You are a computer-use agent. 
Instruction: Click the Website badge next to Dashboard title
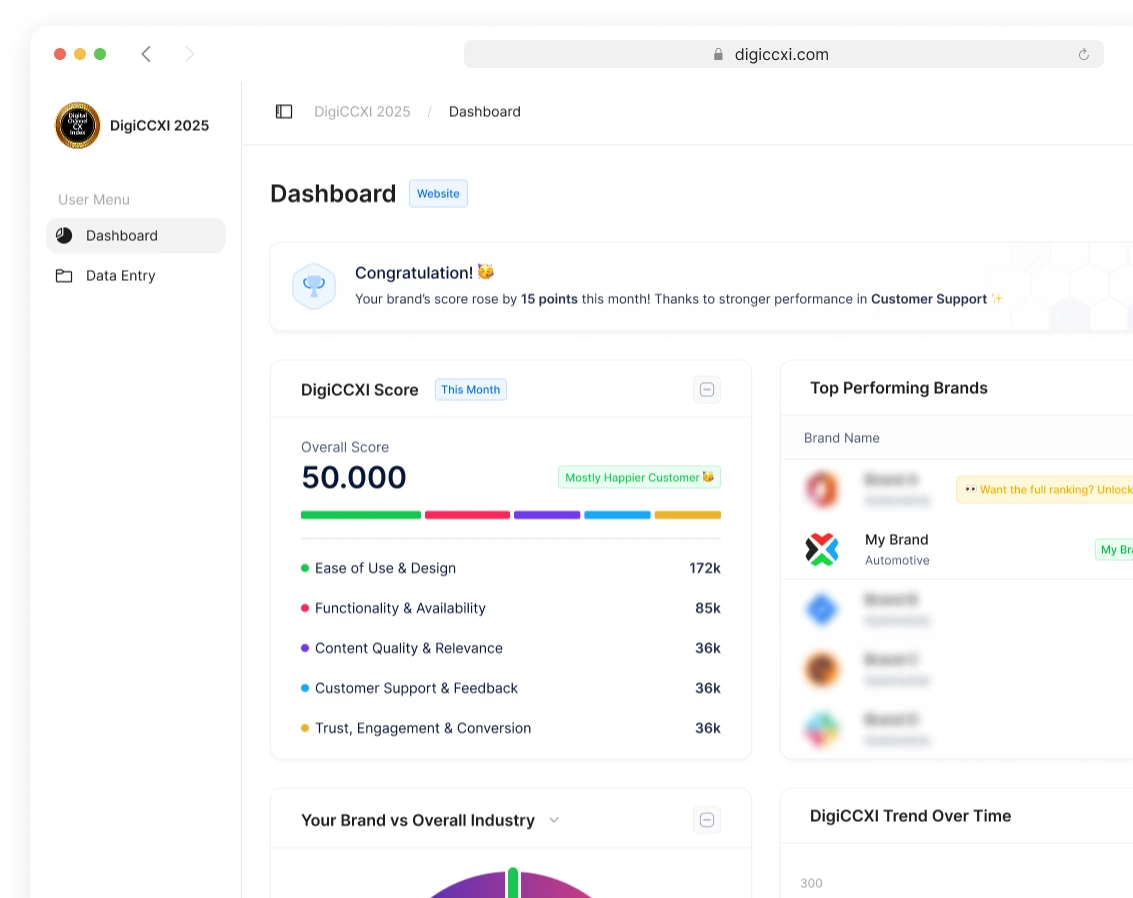click(438, 193)
